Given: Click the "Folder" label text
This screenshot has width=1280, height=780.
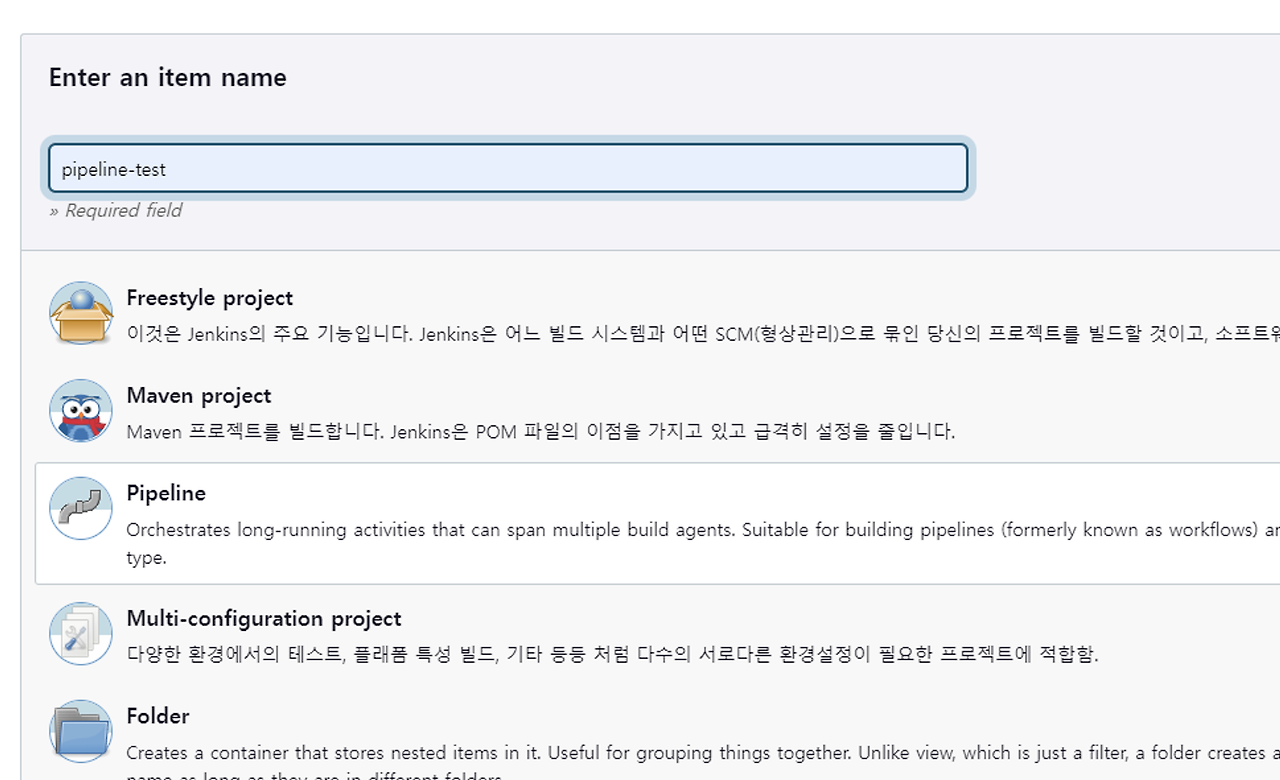Looking at the screenshot, I should point(157,716).
